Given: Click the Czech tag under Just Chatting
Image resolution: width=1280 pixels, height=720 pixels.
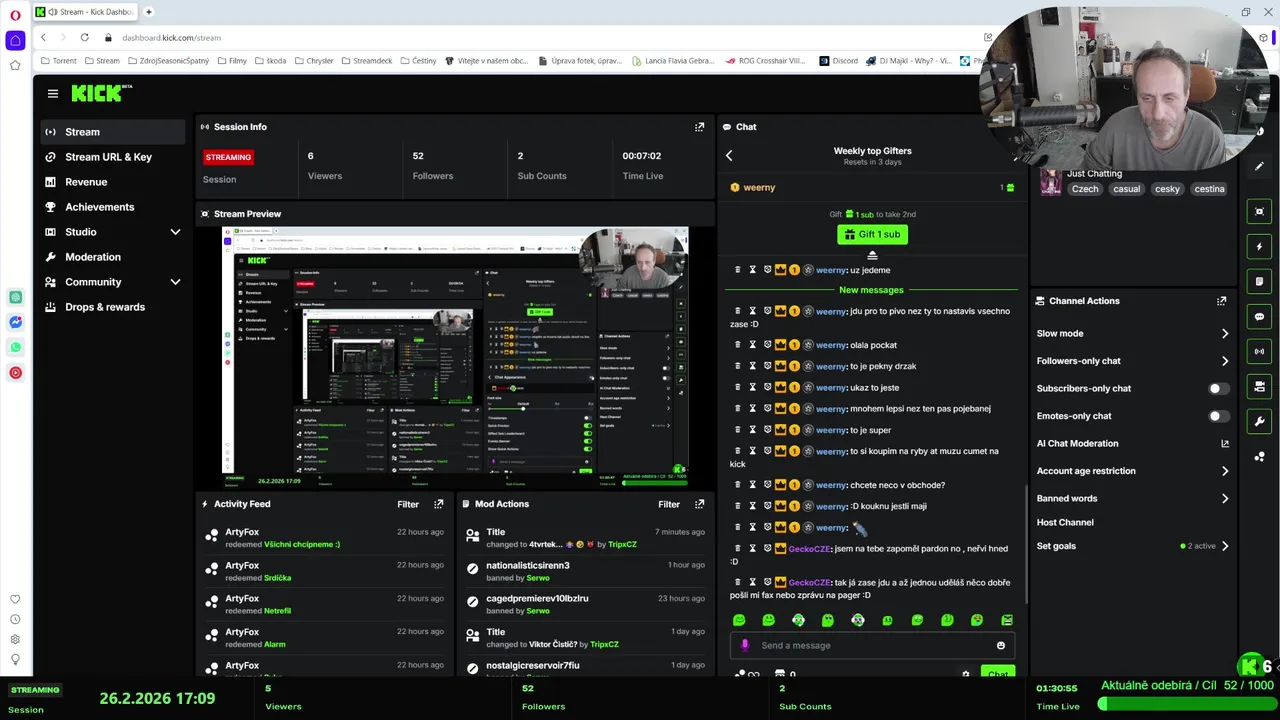Looking at the screenshot, I should 1085,189.
